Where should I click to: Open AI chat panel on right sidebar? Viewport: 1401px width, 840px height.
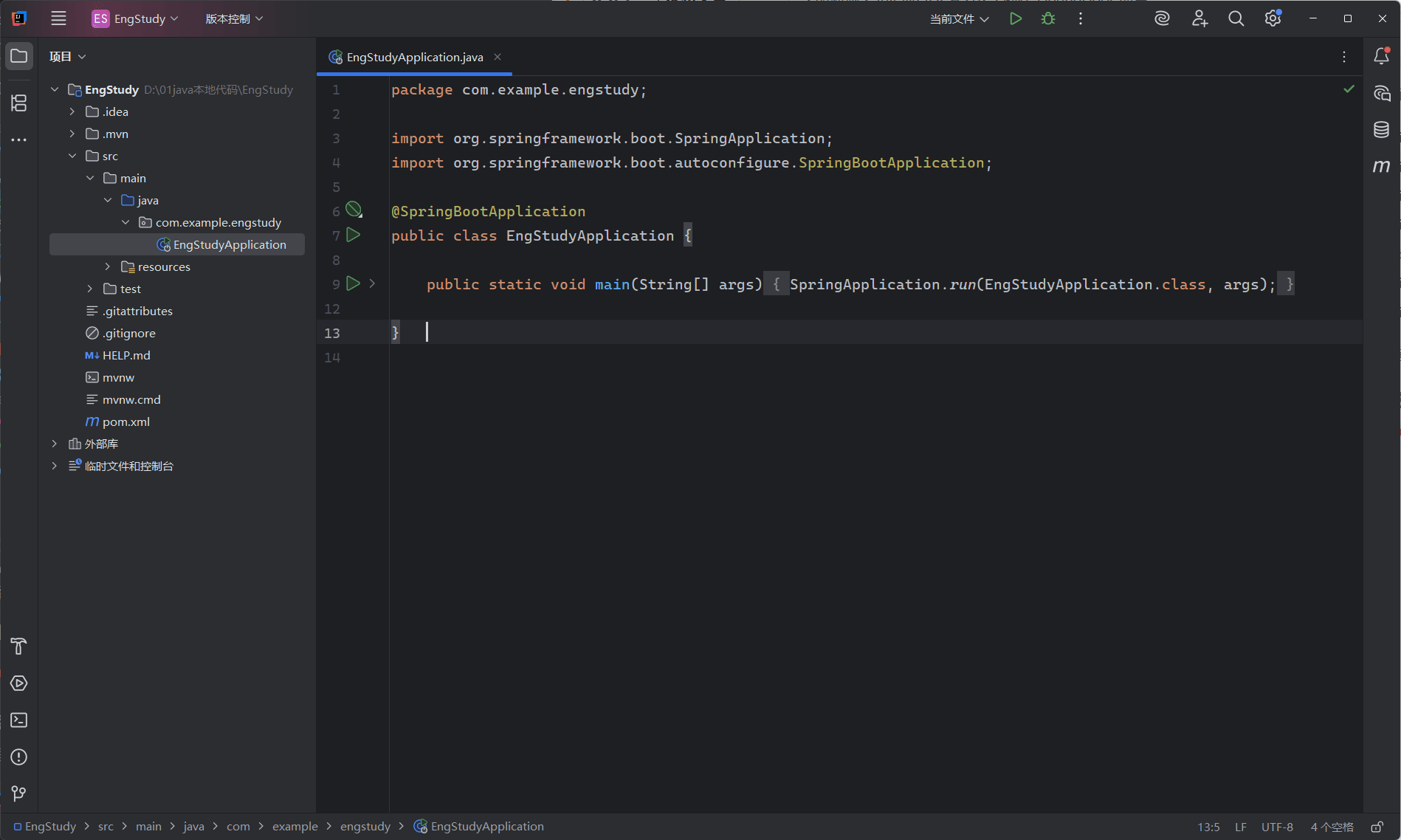click(1382, 94)
